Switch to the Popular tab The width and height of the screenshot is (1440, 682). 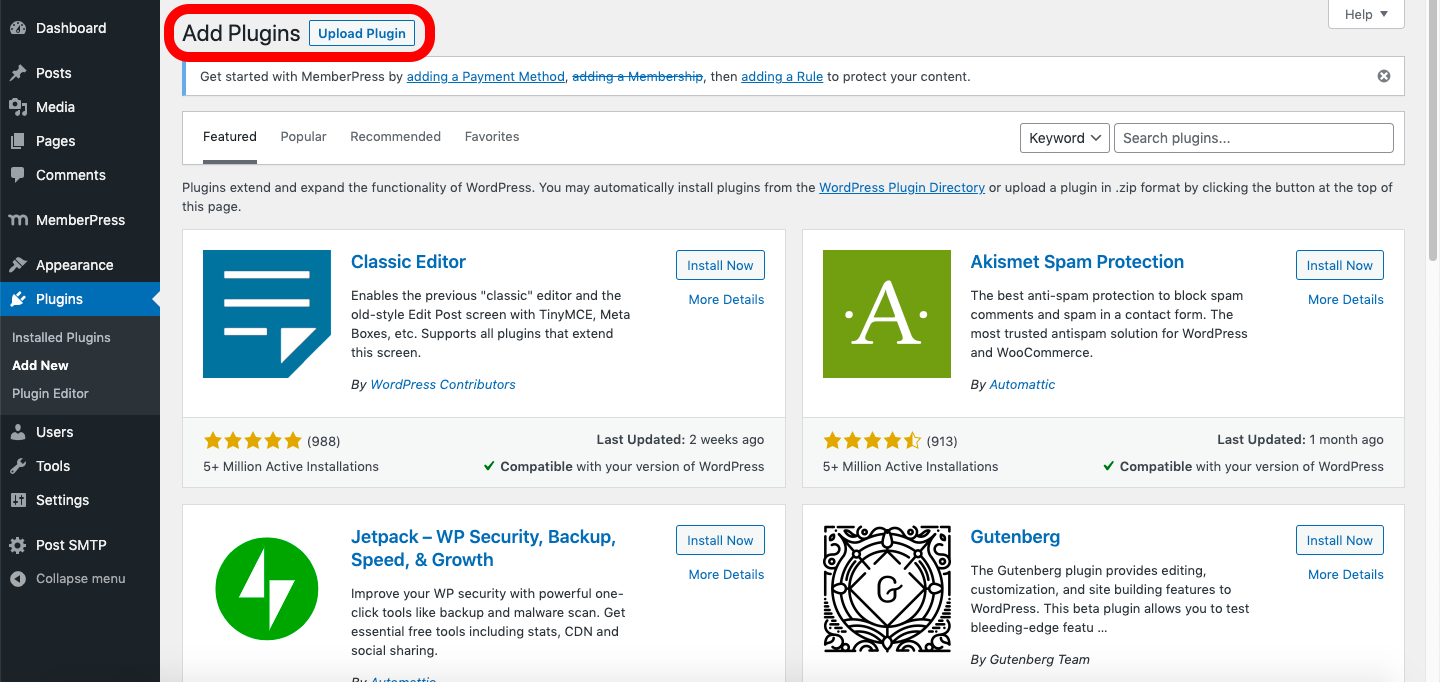tap(303, 137)
